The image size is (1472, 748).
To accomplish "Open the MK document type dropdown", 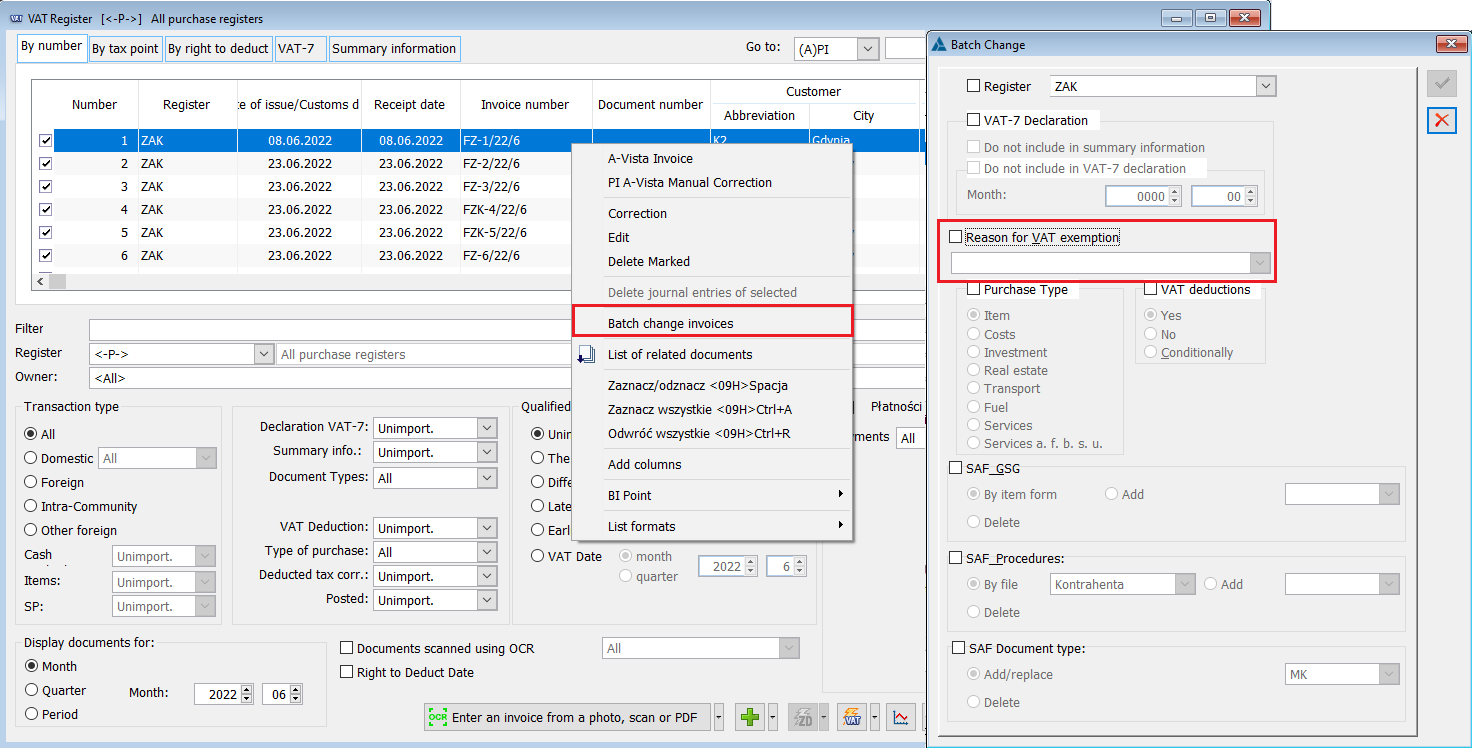I will 1388,674.
